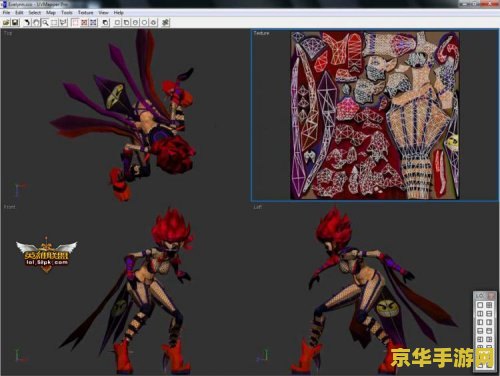The height and width of the screenshot is (376, 500).
Task: Click the Left viewport label
Action: click(257, 207)
